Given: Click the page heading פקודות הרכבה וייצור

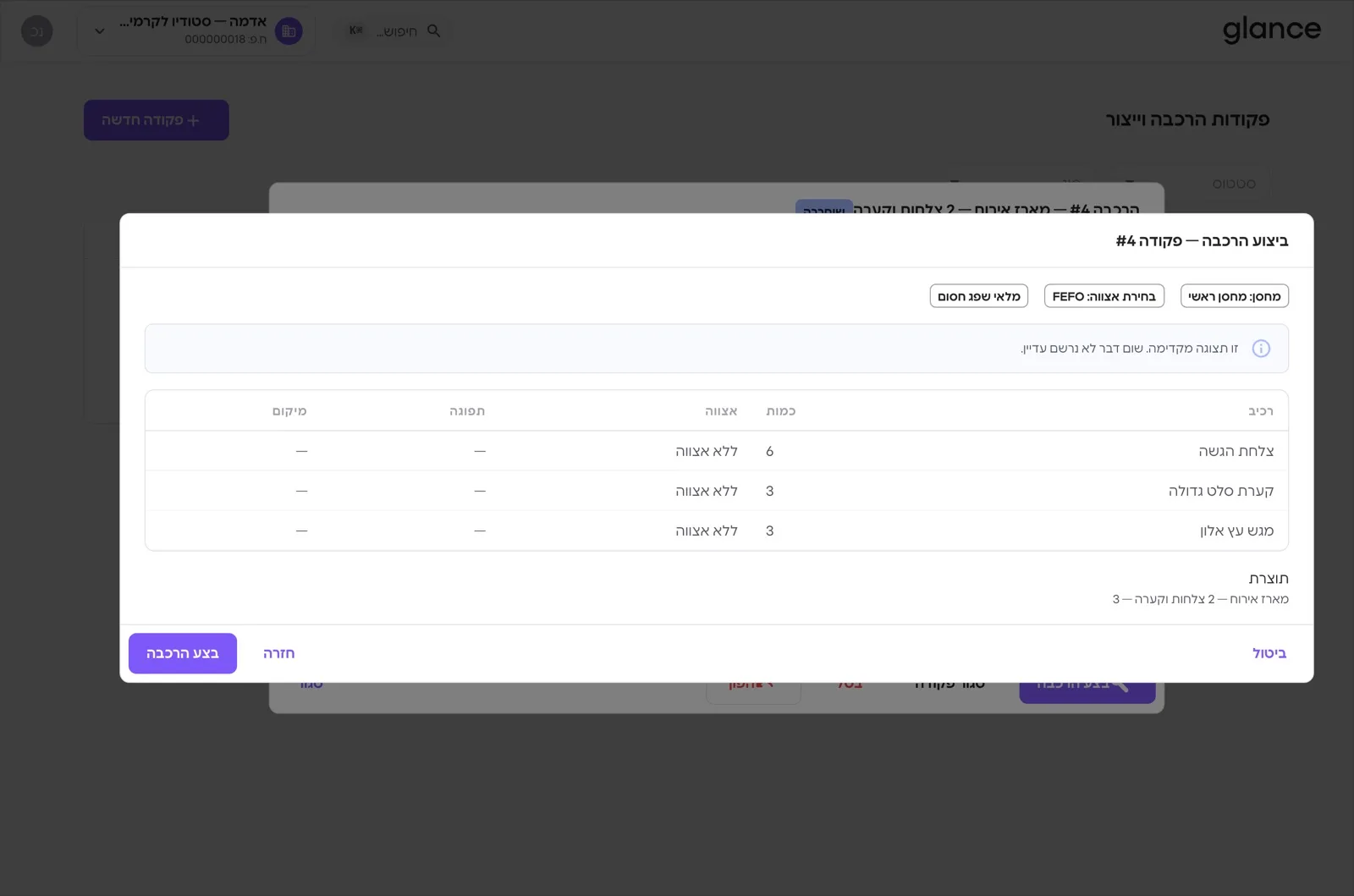Looking at the screenshot, I should (x=1187, y=120).
